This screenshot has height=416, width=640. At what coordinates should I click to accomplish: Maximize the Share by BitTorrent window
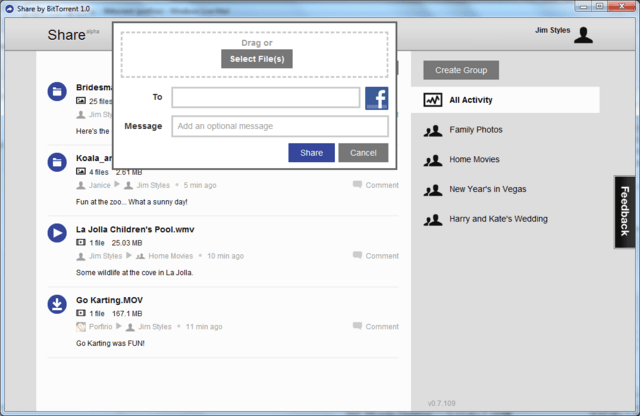[600, 6]
